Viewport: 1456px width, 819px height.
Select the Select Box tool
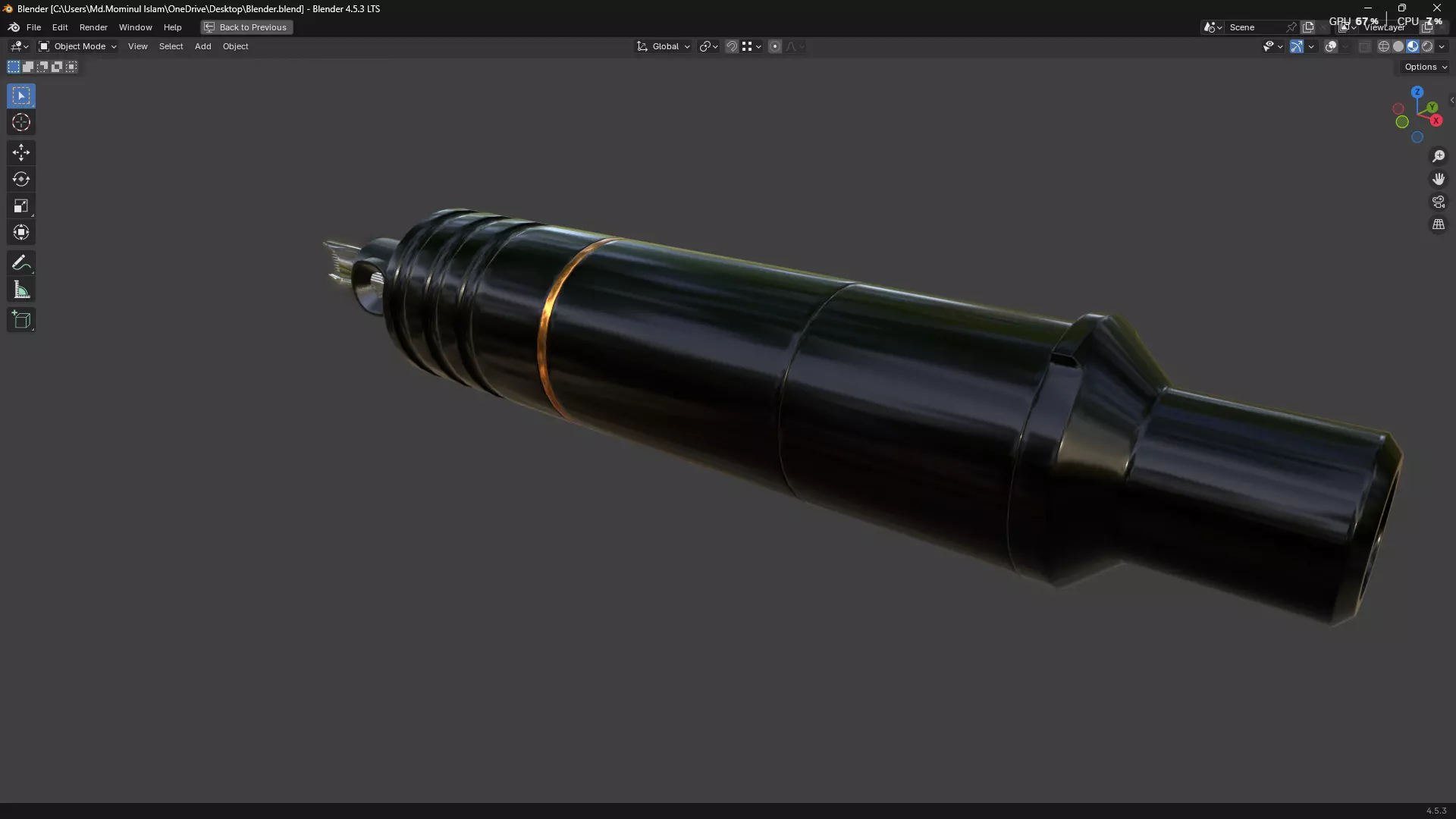pos(21,96)
